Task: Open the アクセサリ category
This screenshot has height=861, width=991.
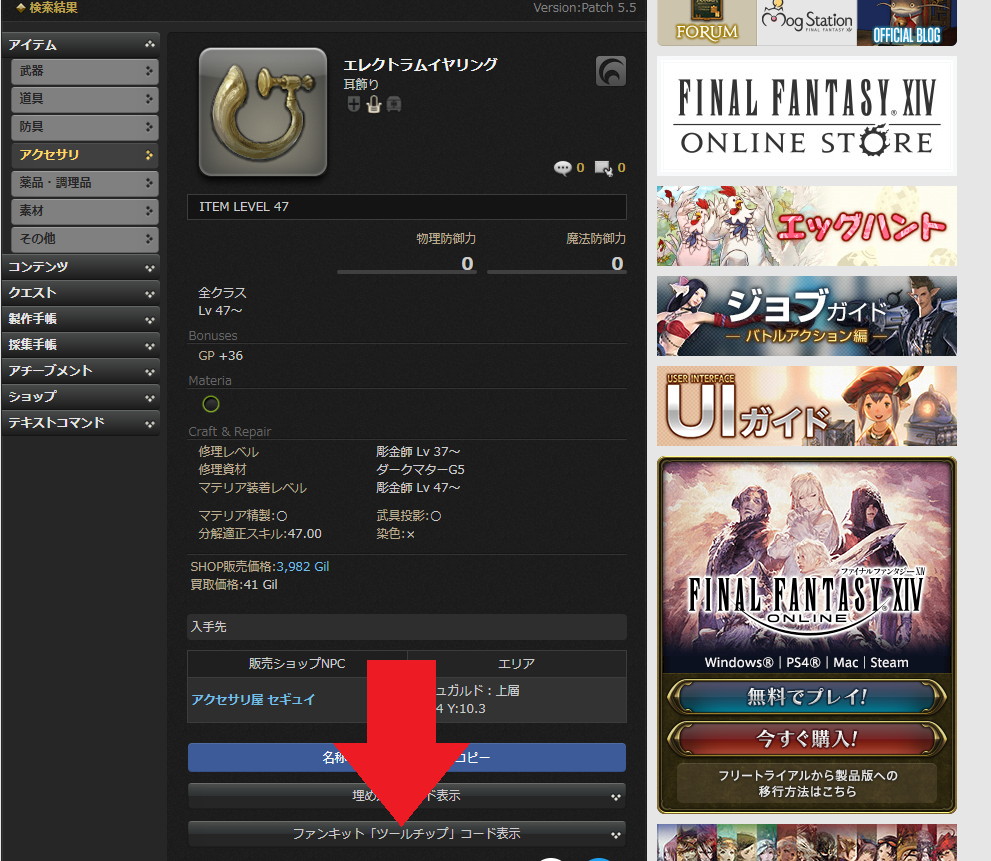Action: 85,155
